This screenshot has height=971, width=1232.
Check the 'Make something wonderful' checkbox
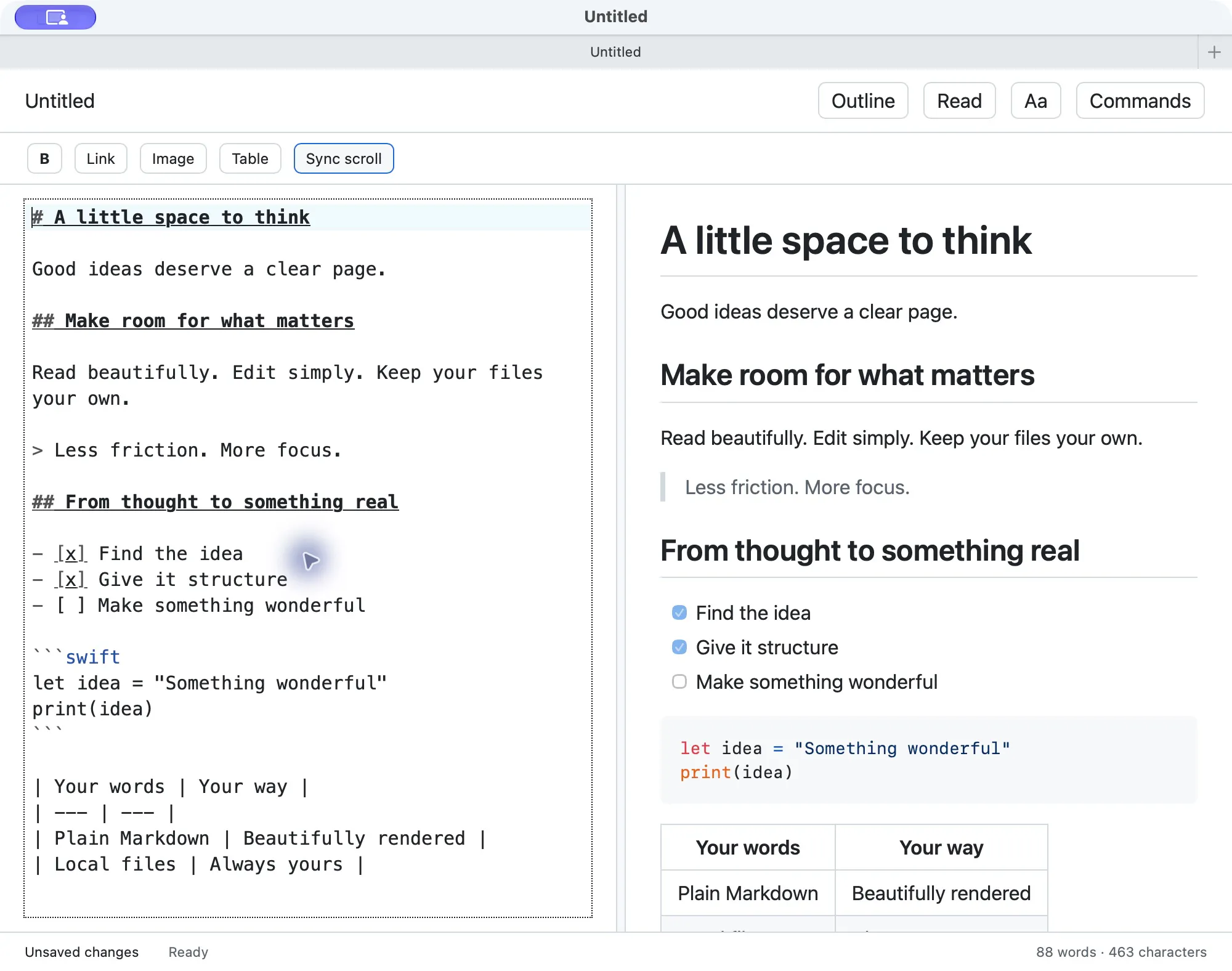pos(679,681)
